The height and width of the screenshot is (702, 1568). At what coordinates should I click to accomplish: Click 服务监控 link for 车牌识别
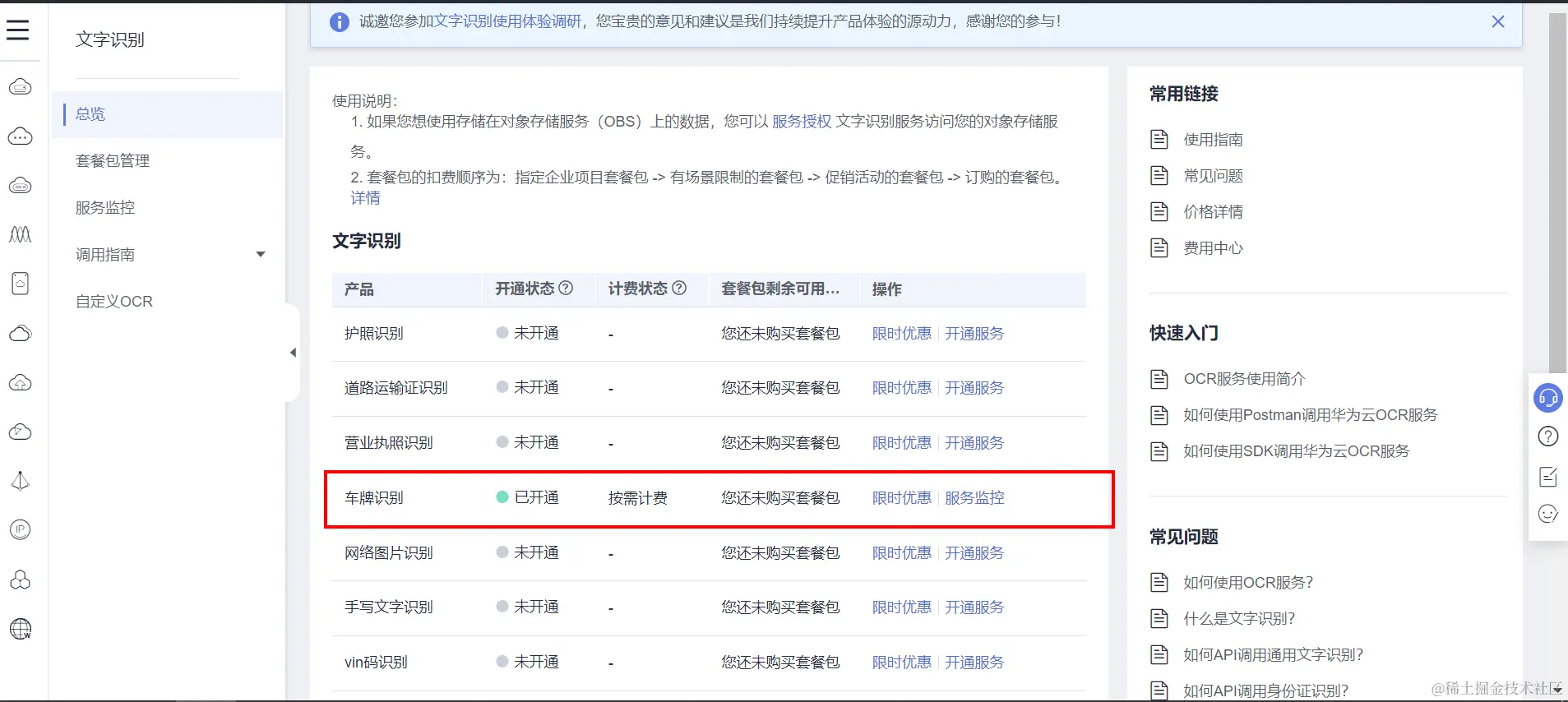tap(974, 498)
